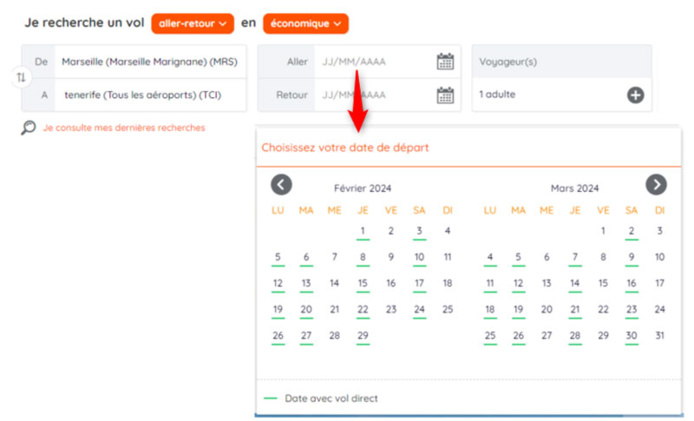The image size is (694, 421).
Task: Open Je consulte mes dernières recherches link
Action: [x=123, y=128]
